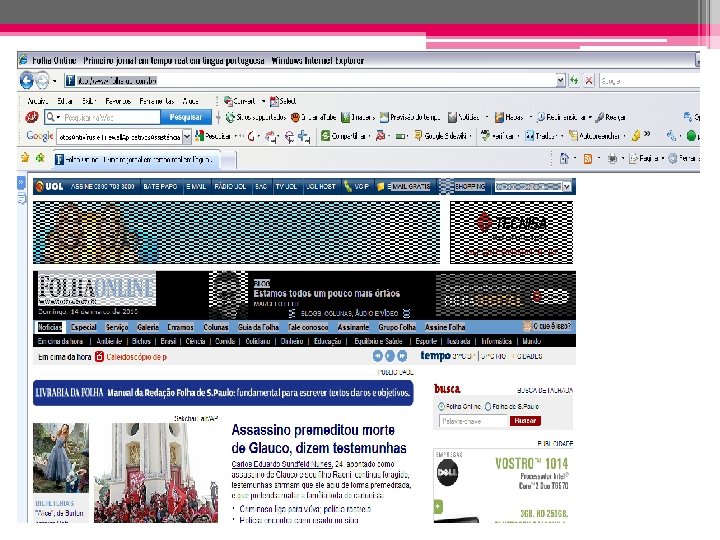This screenshot has height=540, width=720.
Task: Select the Folha de S.Paulo search radio
Action: 488,406
